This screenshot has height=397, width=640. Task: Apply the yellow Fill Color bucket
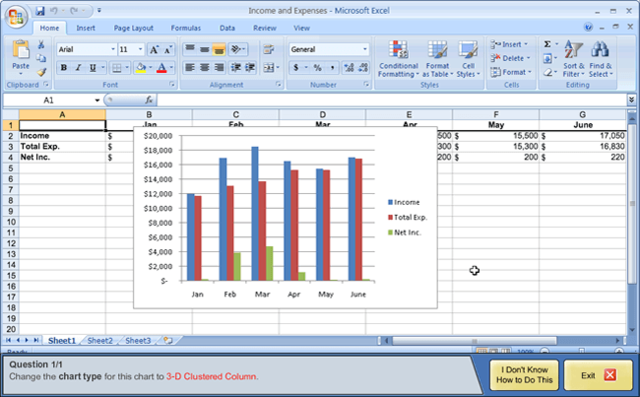click(141, 67)
